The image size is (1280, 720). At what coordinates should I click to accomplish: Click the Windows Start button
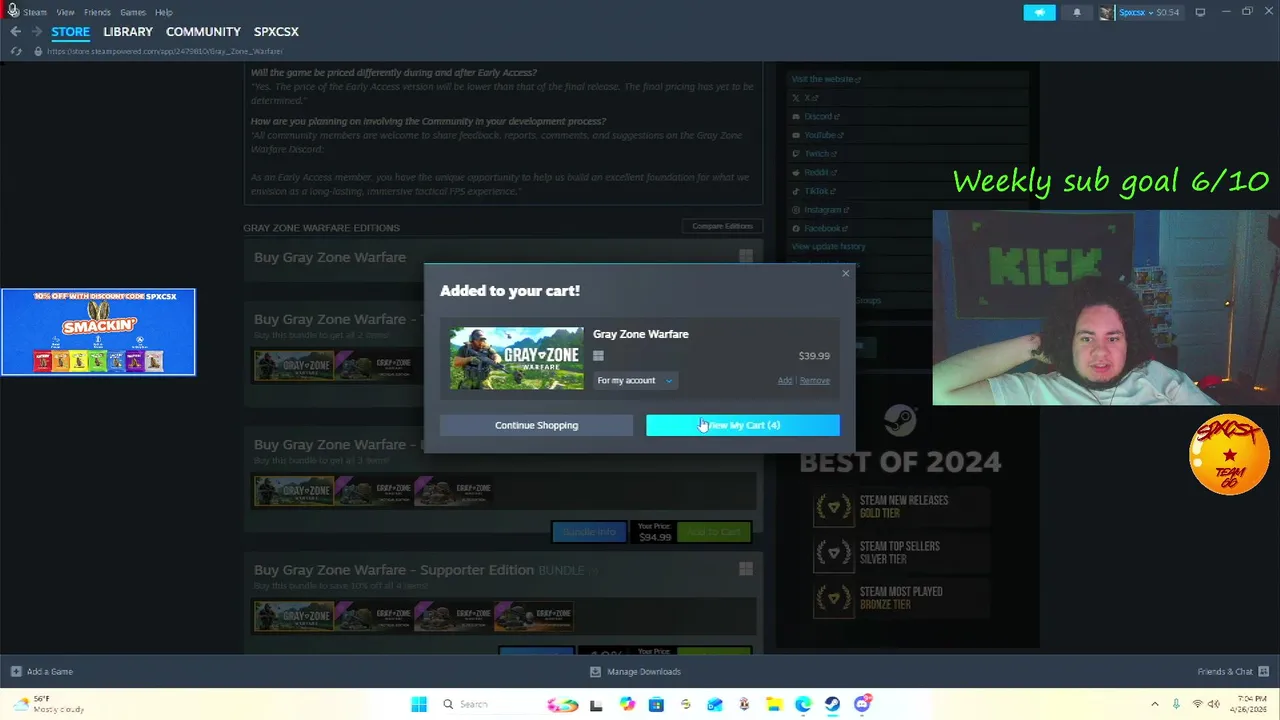pyautogui.click(x=419, y=704)
